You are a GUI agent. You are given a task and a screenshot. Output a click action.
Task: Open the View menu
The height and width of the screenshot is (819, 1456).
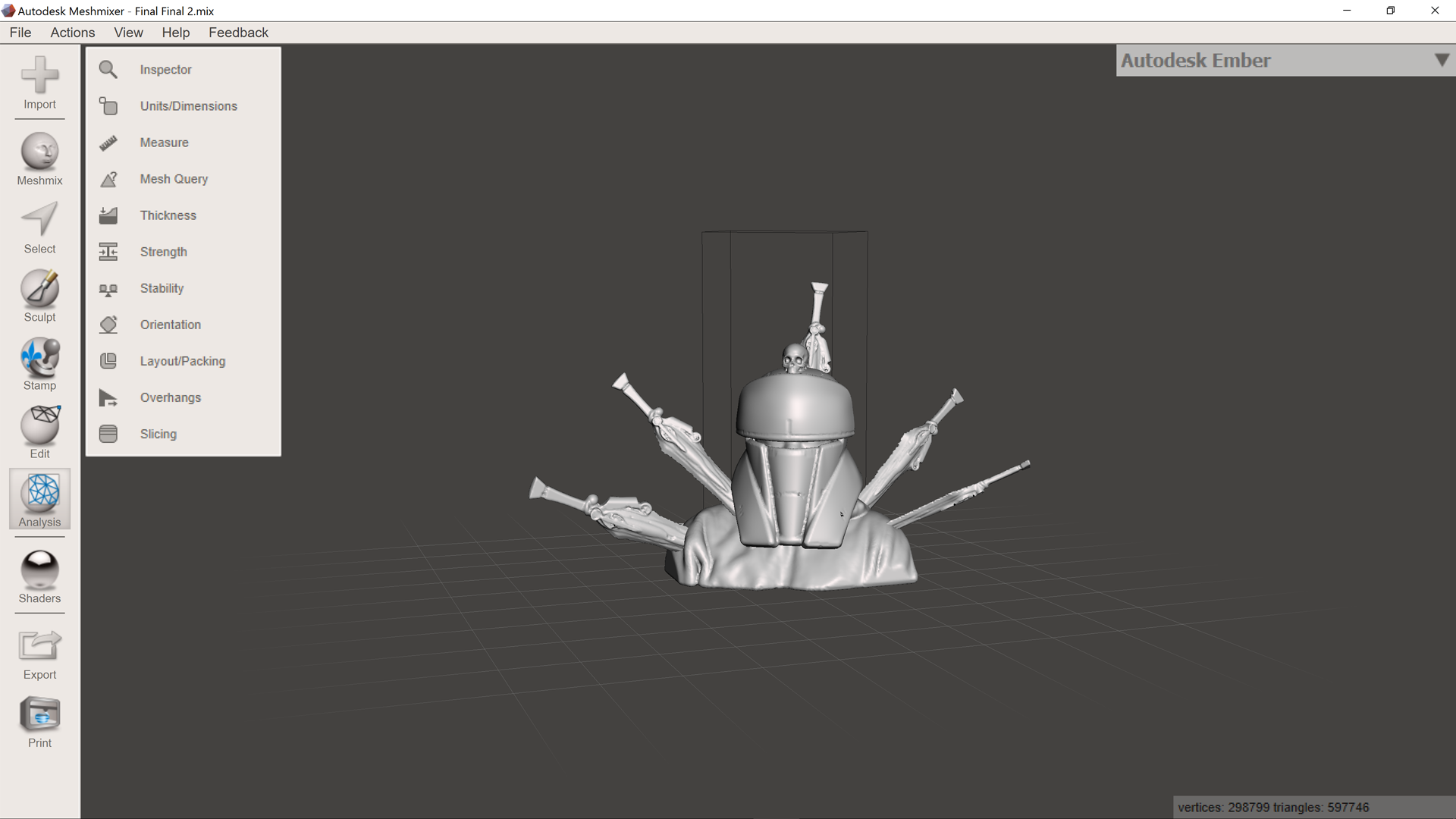[128, 33]
